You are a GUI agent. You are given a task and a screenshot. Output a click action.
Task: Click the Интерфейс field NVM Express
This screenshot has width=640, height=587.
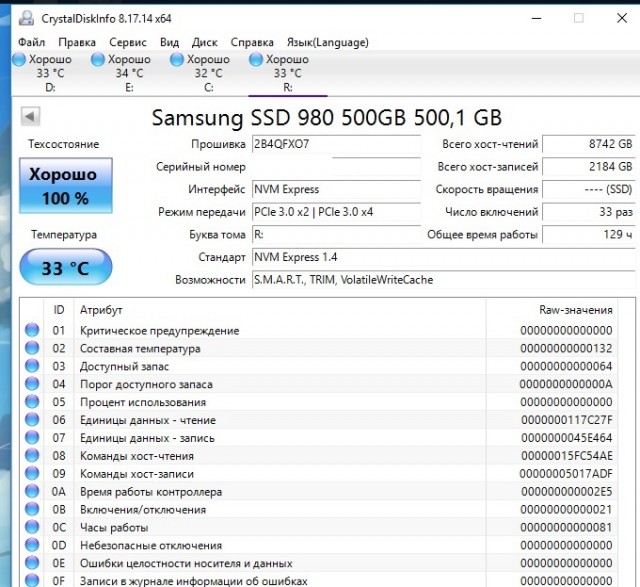pos(336,189)
